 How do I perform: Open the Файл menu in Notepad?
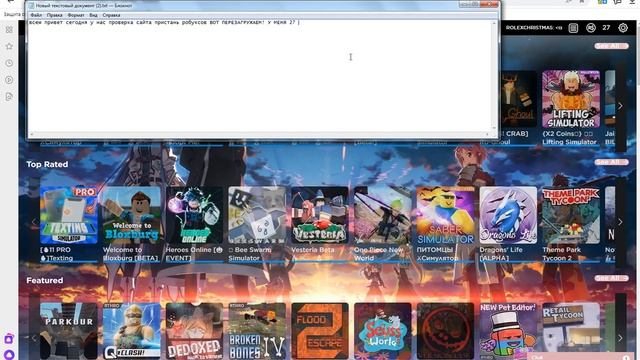click(36, 15)
